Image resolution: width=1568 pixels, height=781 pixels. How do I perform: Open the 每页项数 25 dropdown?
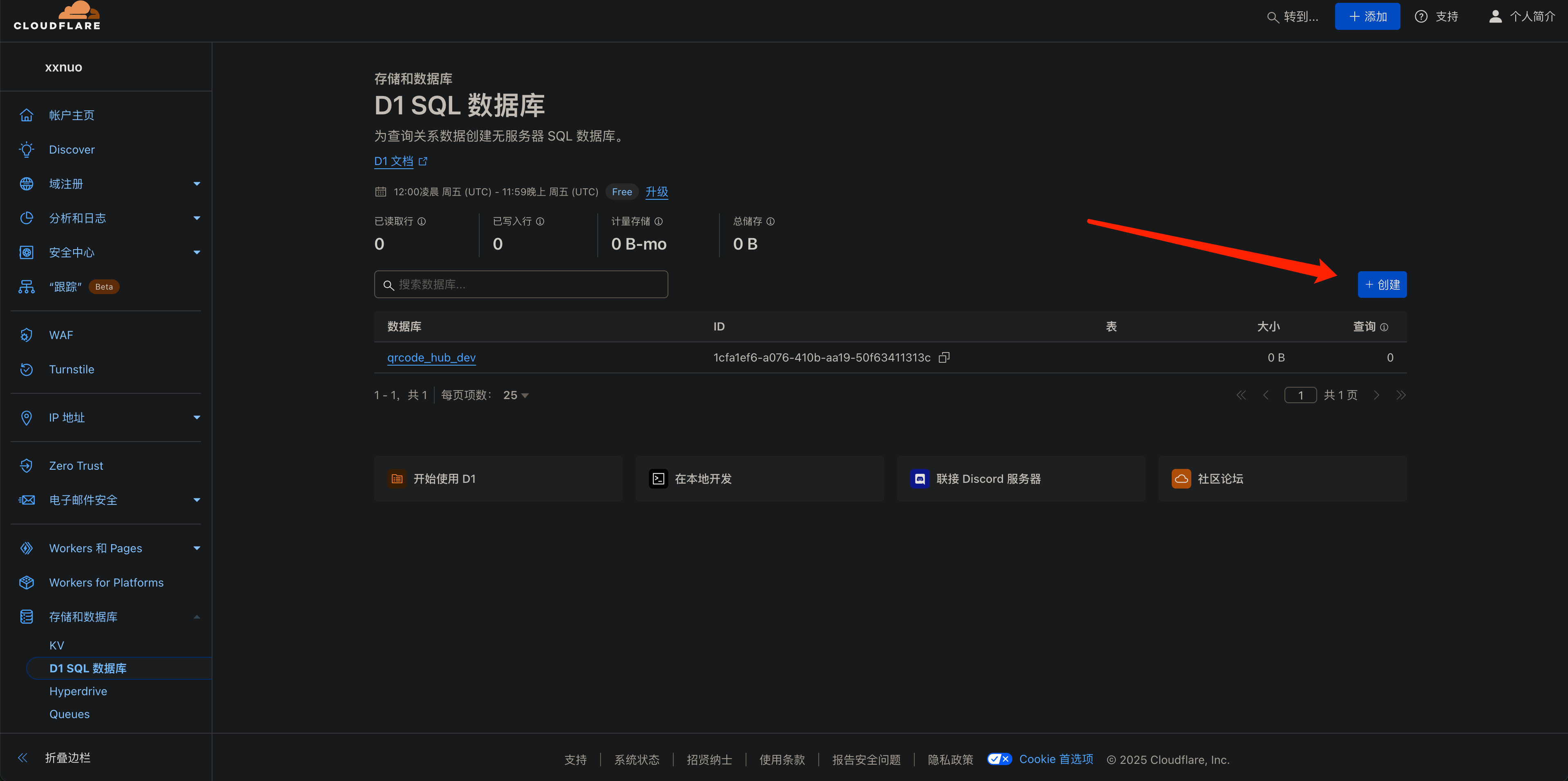(516, 396)
